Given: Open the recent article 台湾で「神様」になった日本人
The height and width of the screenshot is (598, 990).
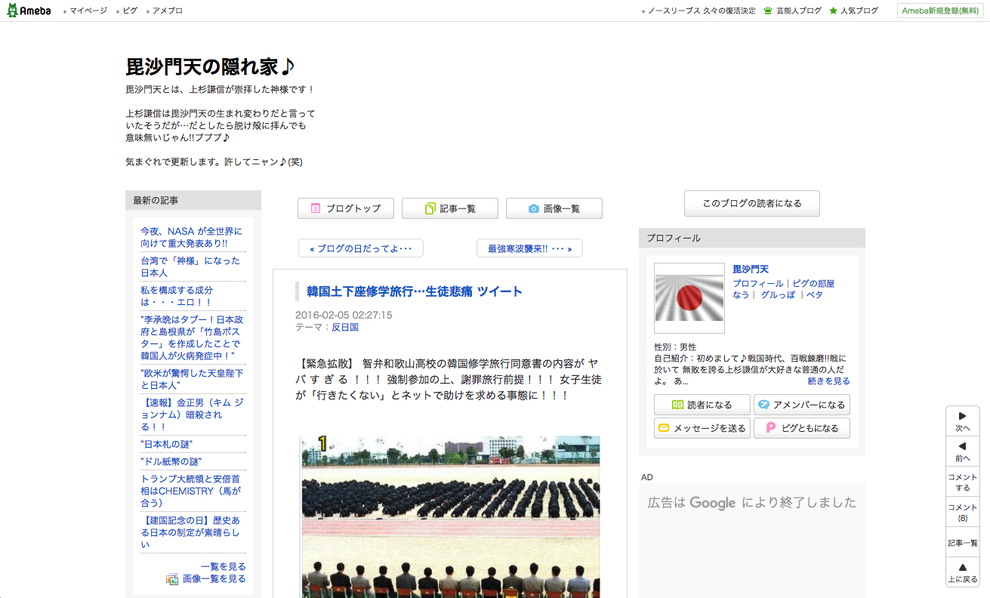Looking at the screenshot, I should [190, 266].
